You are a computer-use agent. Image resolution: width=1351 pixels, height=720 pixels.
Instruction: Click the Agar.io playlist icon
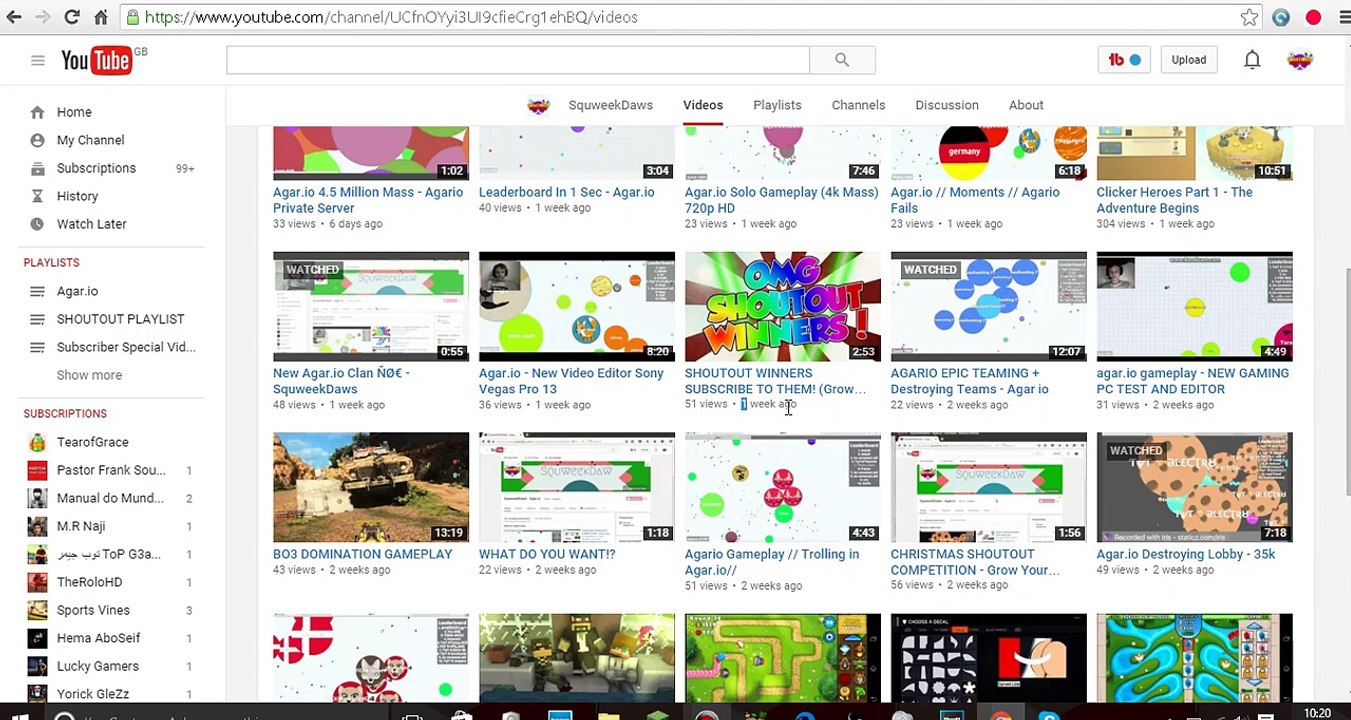click(37, 291)
